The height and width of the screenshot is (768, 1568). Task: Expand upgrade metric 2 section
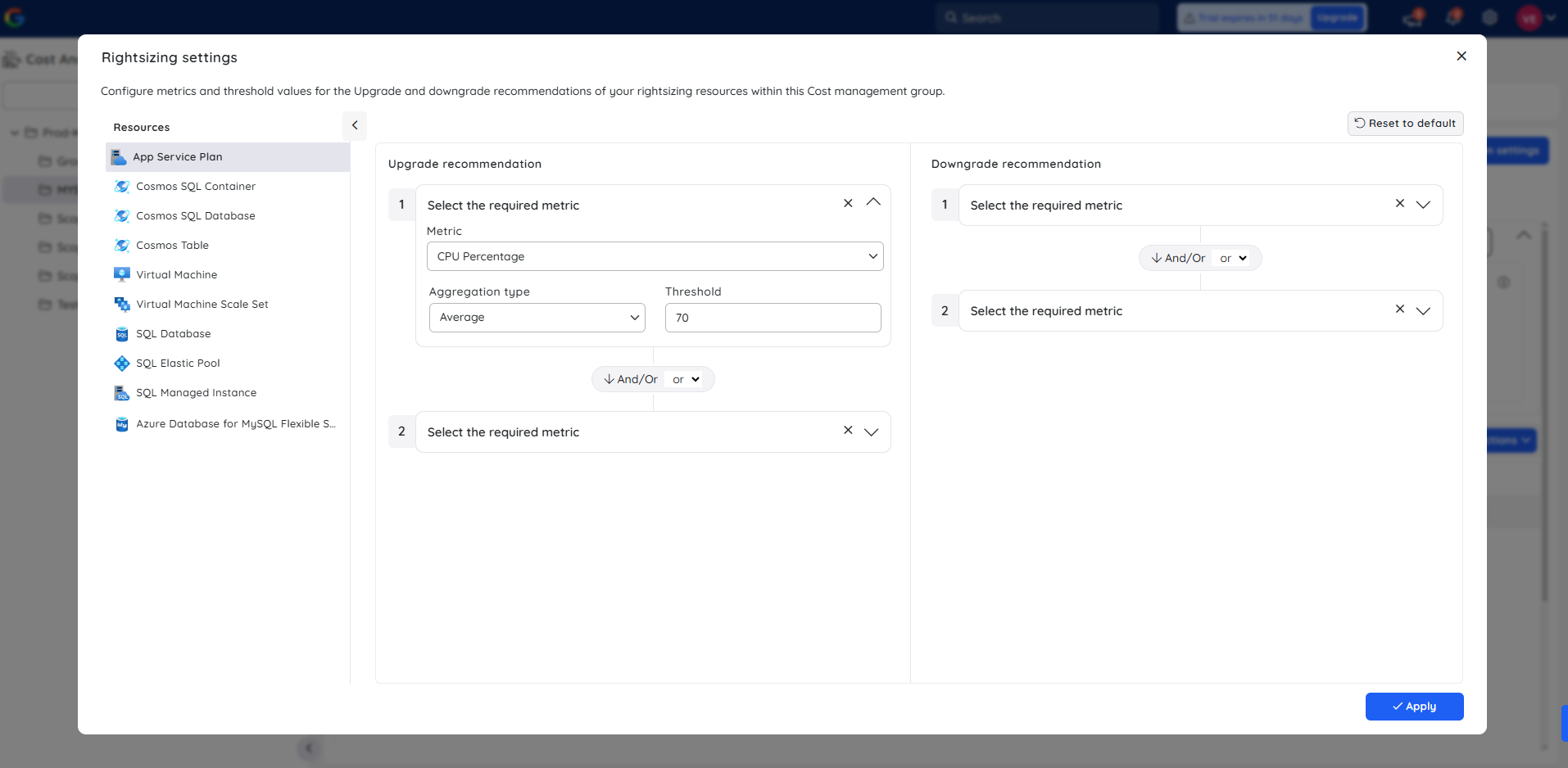point(872,432)
